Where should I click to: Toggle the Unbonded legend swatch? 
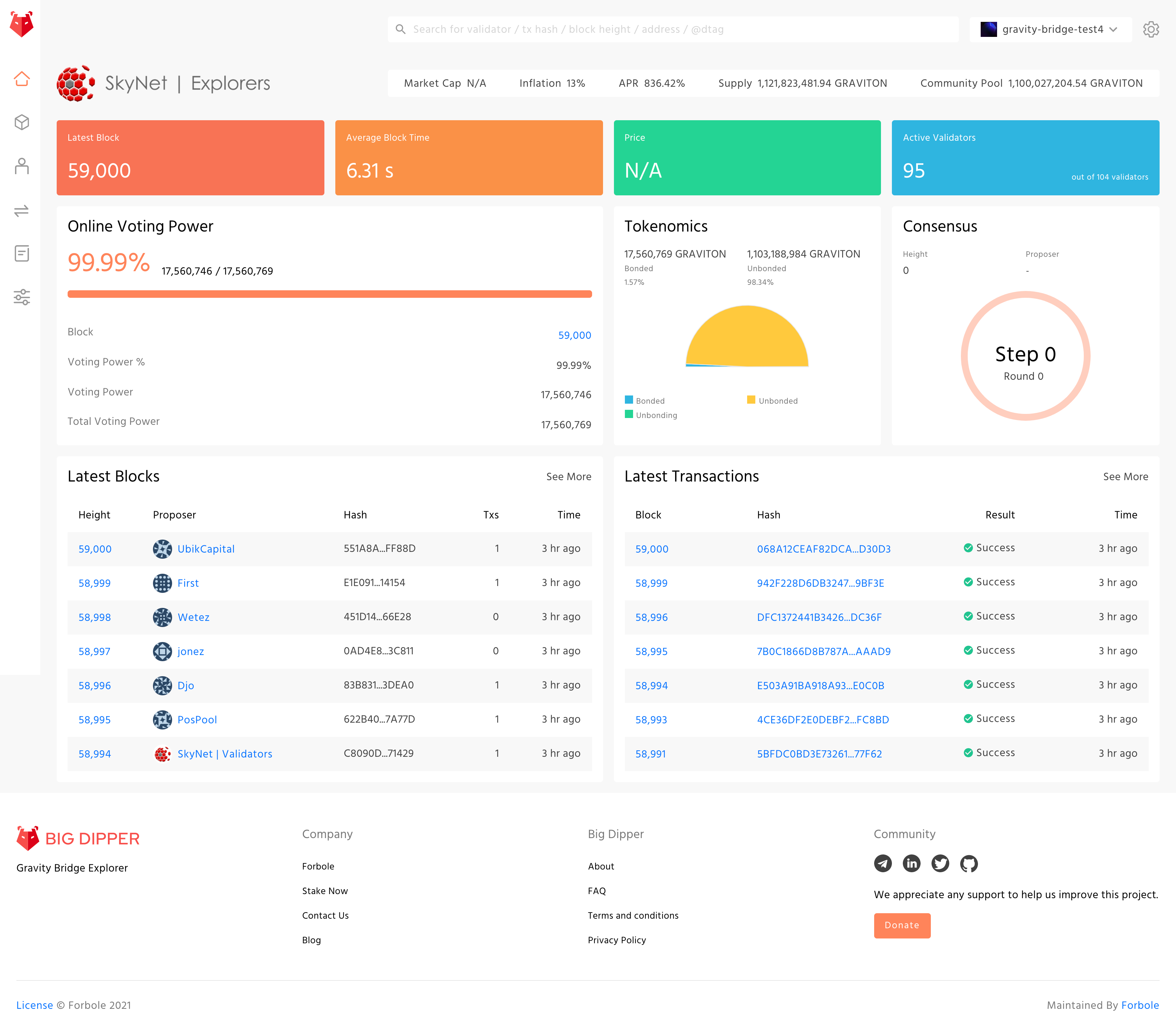point(751,400)
